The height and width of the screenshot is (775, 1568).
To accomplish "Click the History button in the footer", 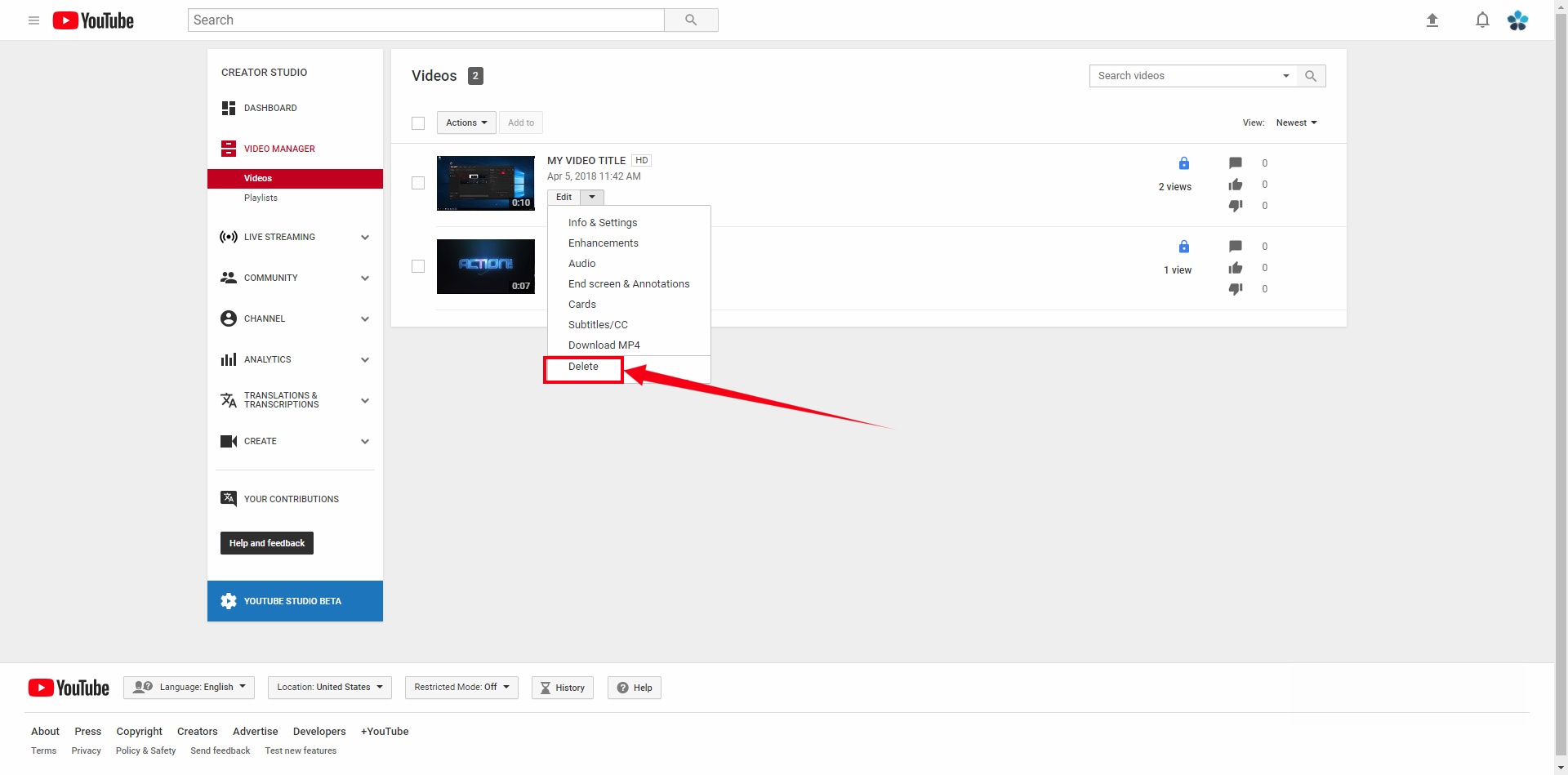I will 563,688.
